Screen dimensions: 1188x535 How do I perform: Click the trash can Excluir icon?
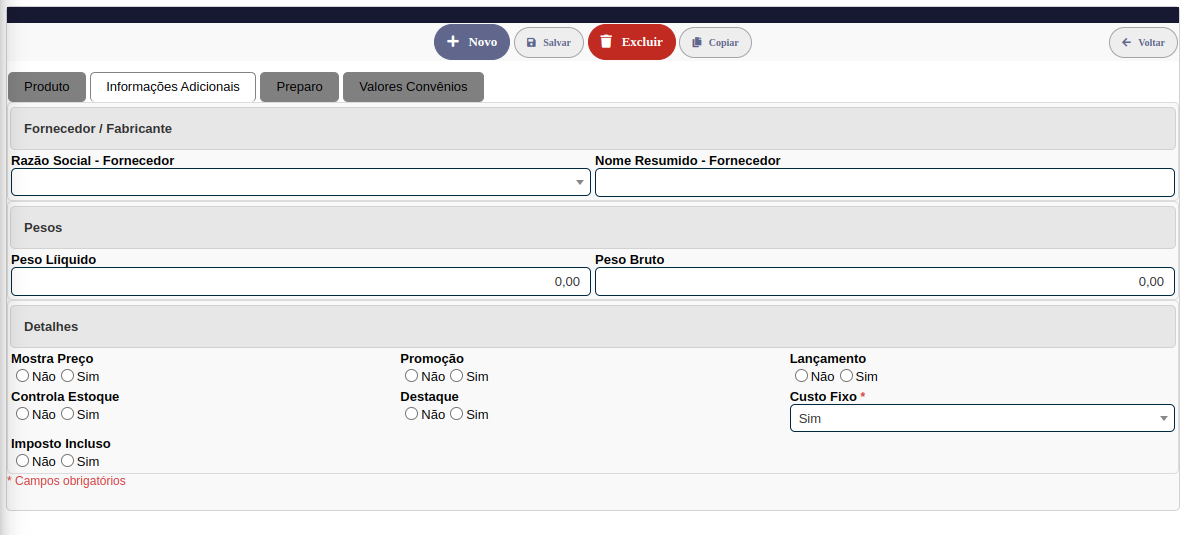pos(606,42)
